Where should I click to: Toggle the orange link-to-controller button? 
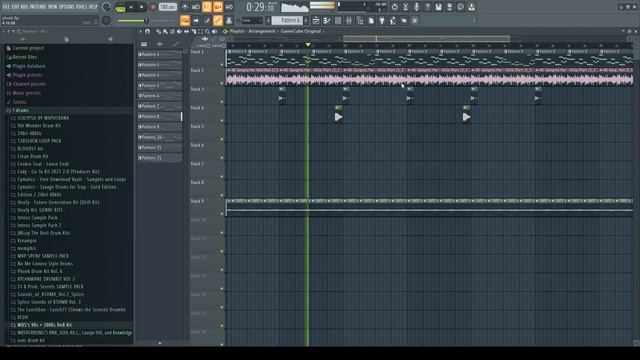point(218,20)
